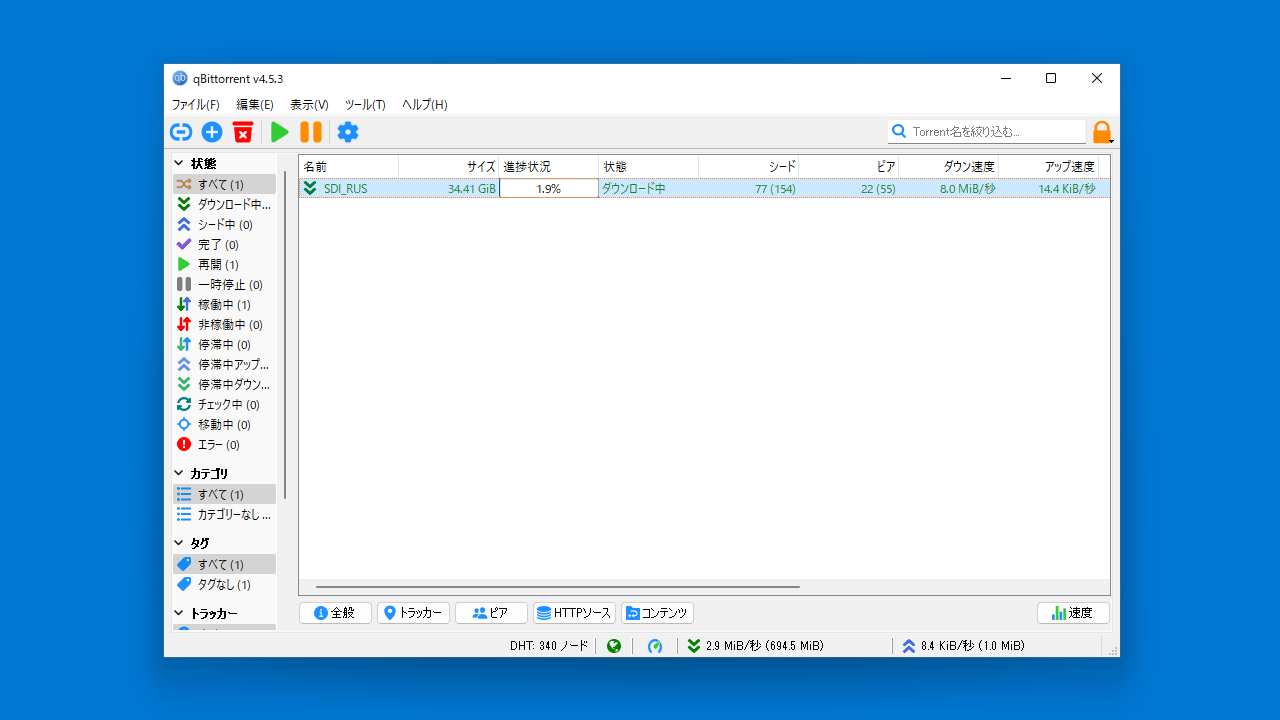Open the 表示(V) menu
Image resolution: width=1280 pixels, height=720 pixels.
click(309, 104)
